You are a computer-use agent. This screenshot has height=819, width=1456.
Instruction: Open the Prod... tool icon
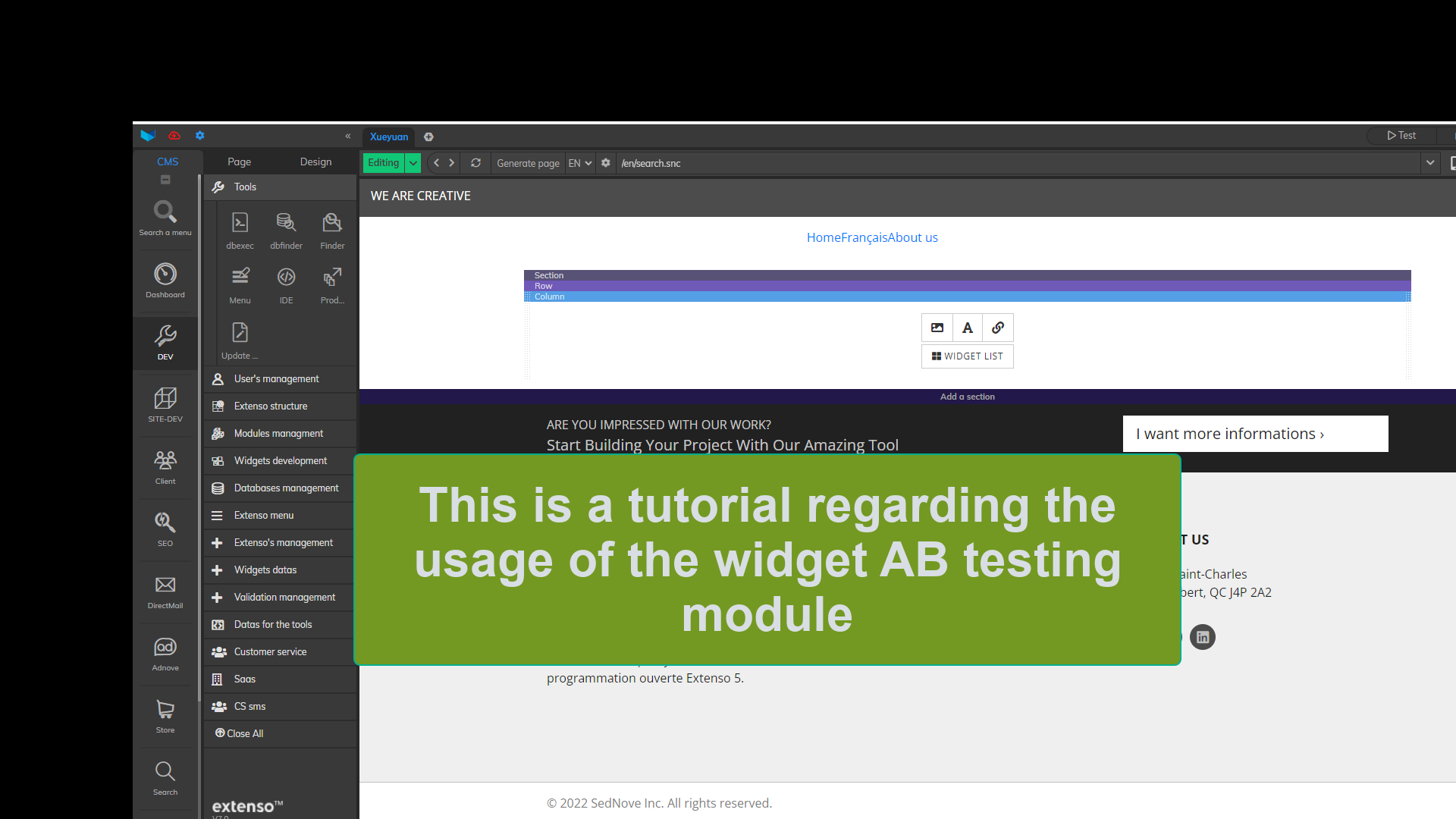332,285
